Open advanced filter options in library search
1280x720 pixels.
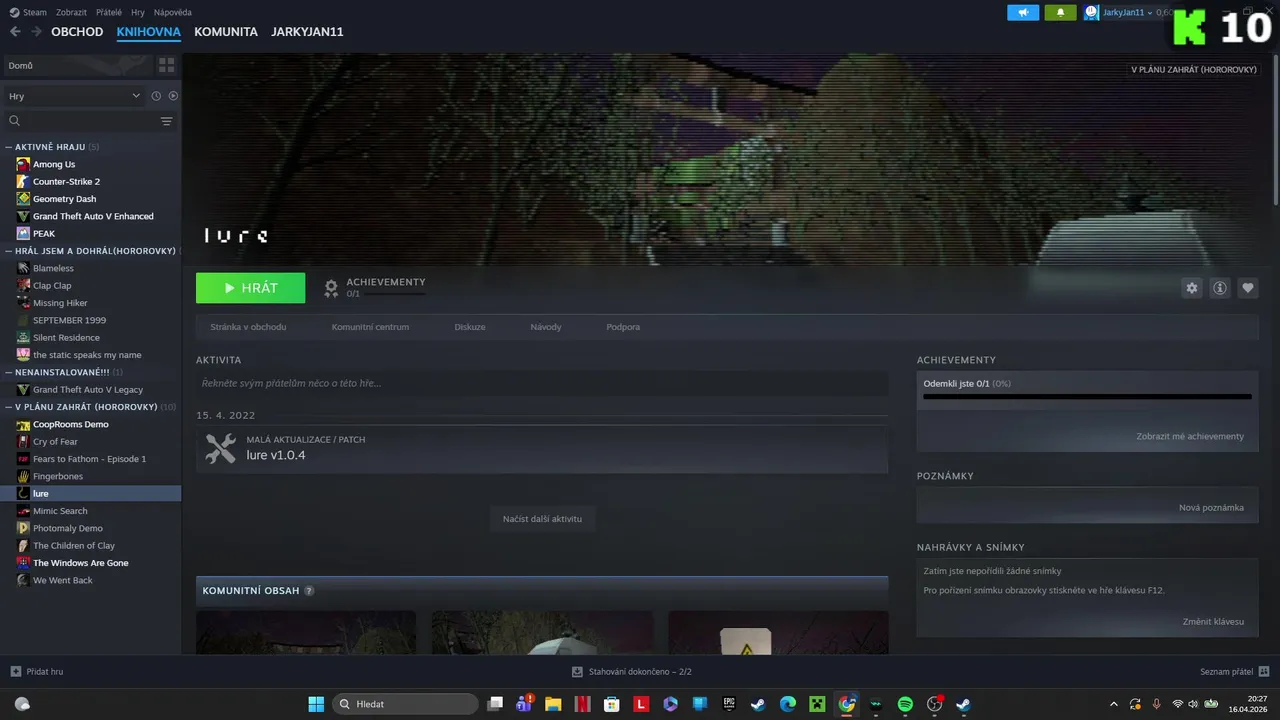click(x=166, y=121)
